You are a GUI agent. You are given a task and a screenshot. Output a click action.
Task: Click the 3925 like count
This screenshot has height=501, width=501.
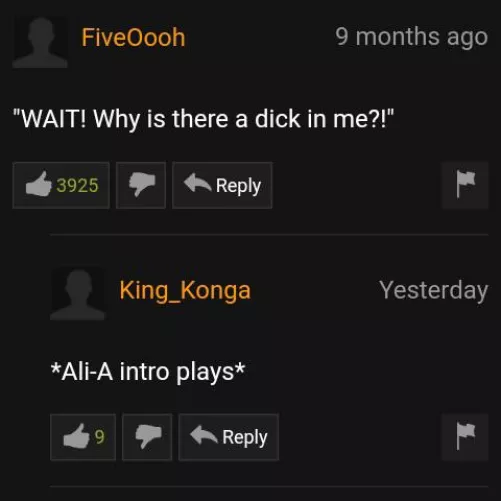coord(77,185)
